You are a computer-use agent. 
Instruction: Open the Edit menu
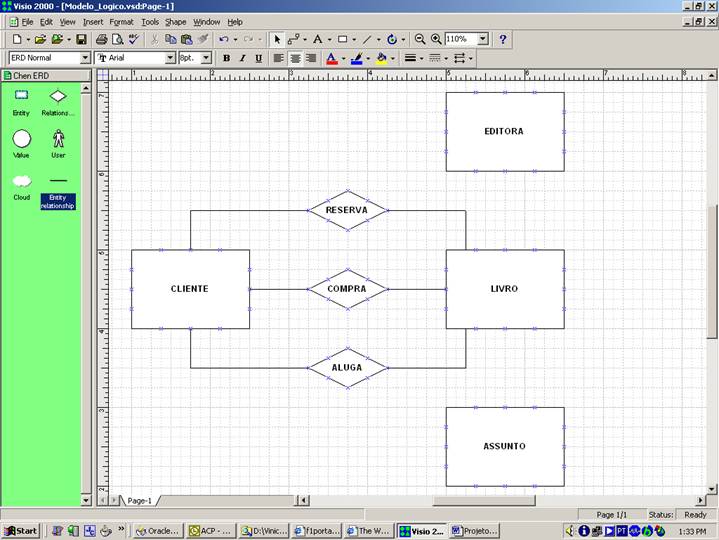[x=46, y=22]
